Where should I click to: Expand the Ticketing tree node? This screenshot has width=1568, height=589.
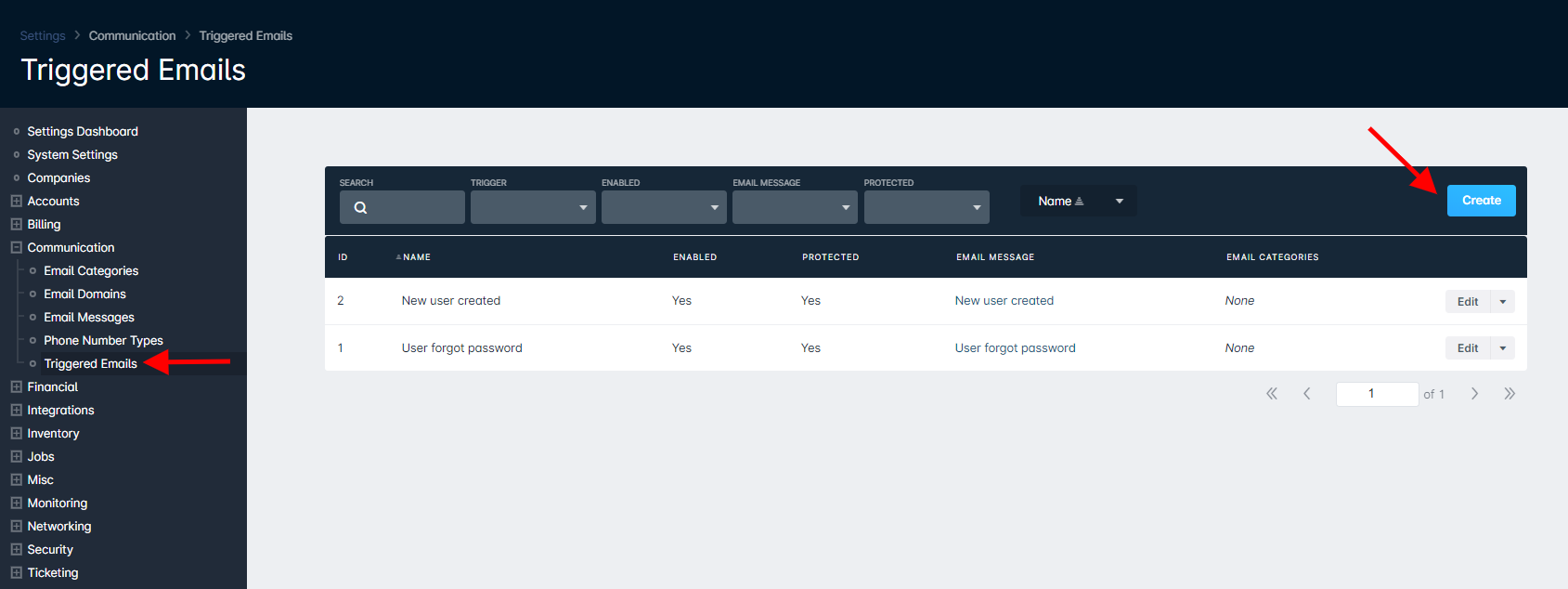pos(16,572)
